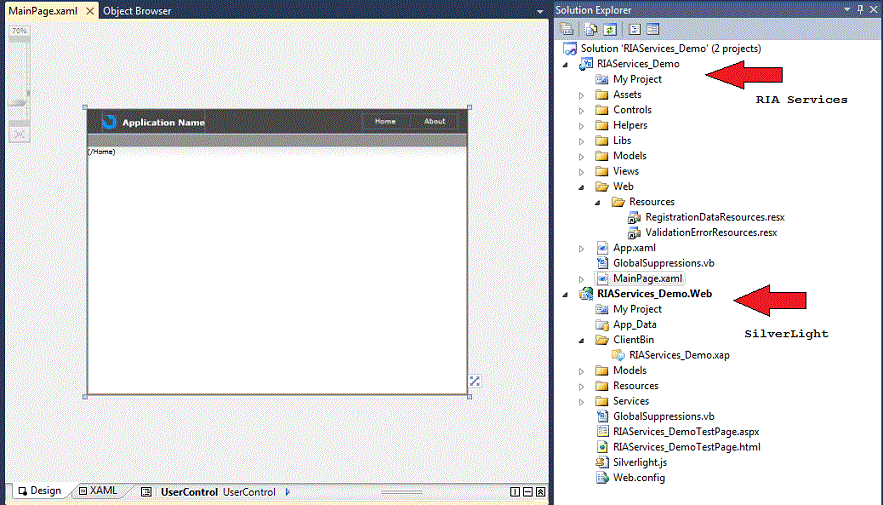Click the blue breadcrumb arrow after UserControl
This screenshot has height=505, width=883.
[288, 492]
